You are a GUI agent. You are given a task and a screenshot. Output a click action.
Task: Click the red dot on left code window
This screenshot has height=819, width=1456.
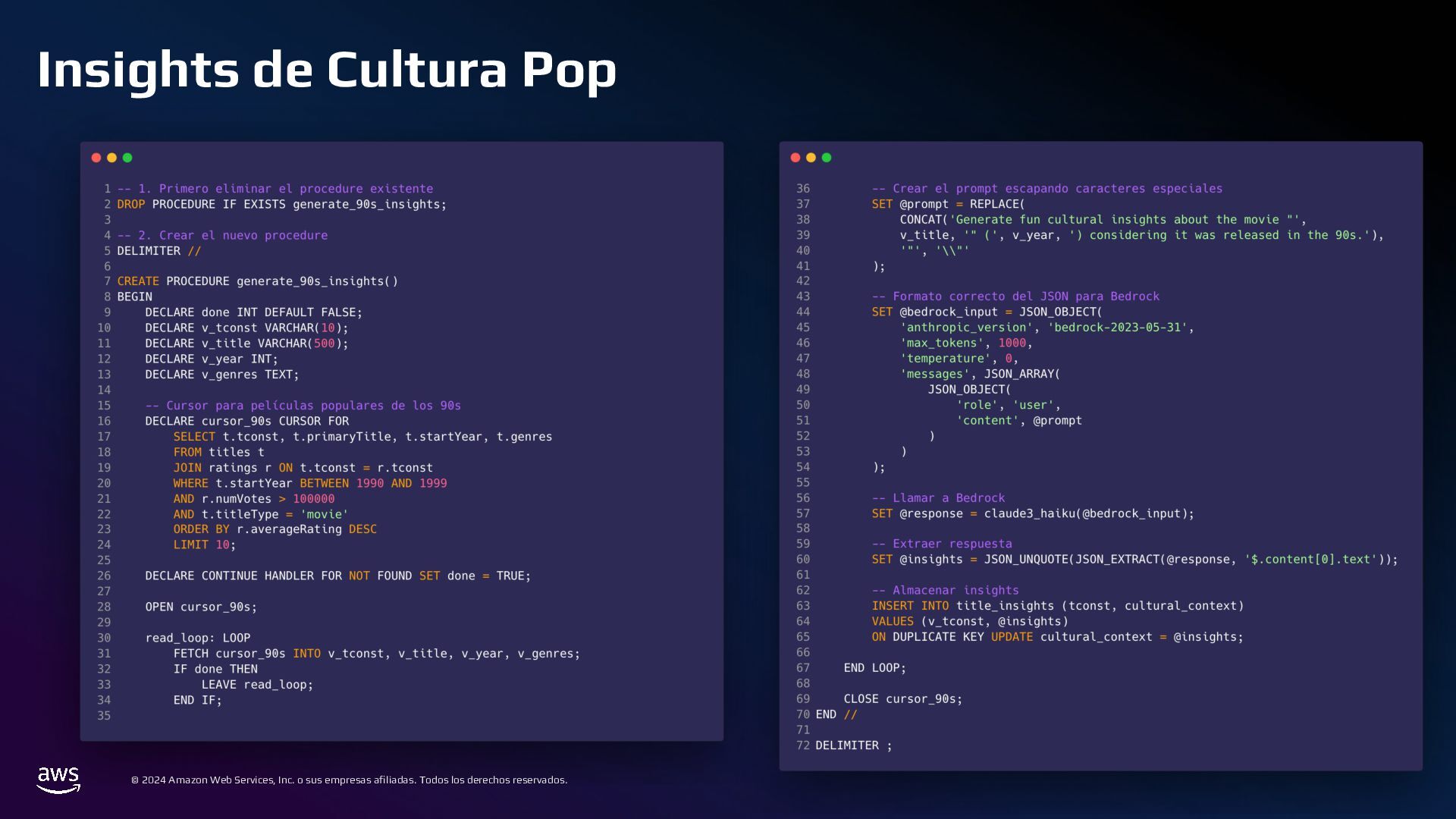96,158
